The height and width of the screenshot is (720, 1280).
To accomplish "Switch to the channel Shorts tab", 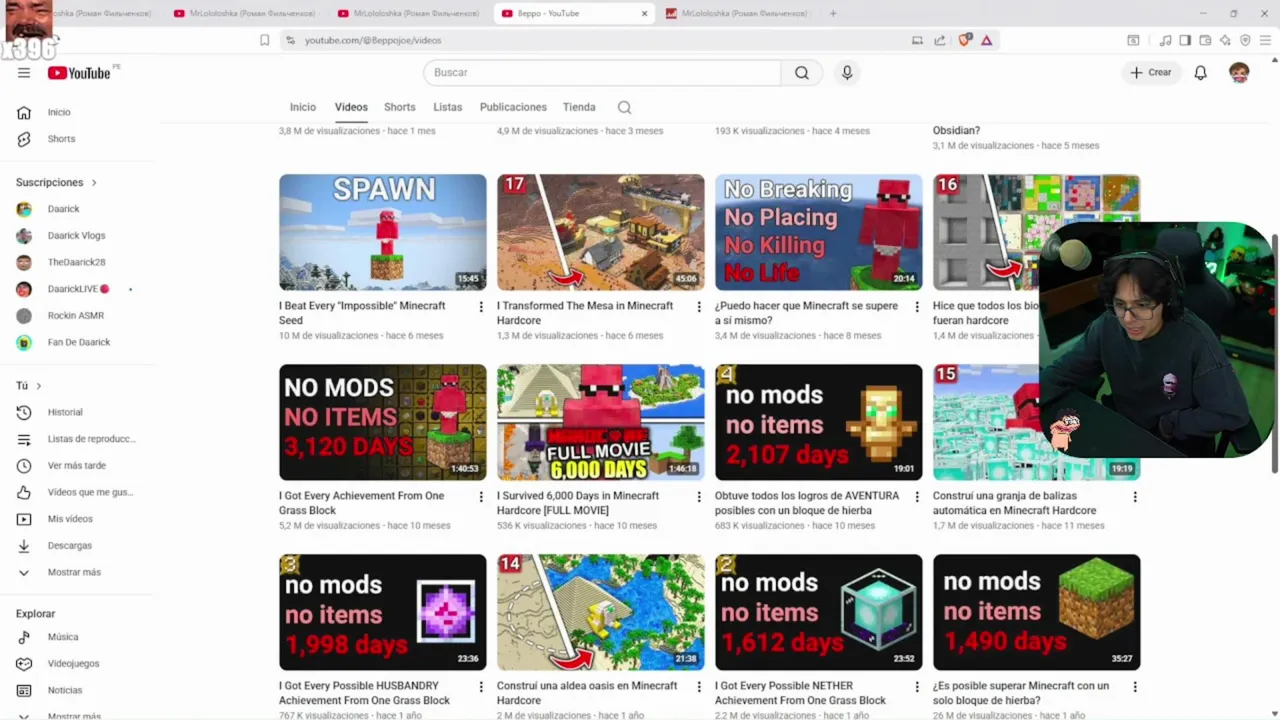I will pyautogui.click(x=399, y=107).
